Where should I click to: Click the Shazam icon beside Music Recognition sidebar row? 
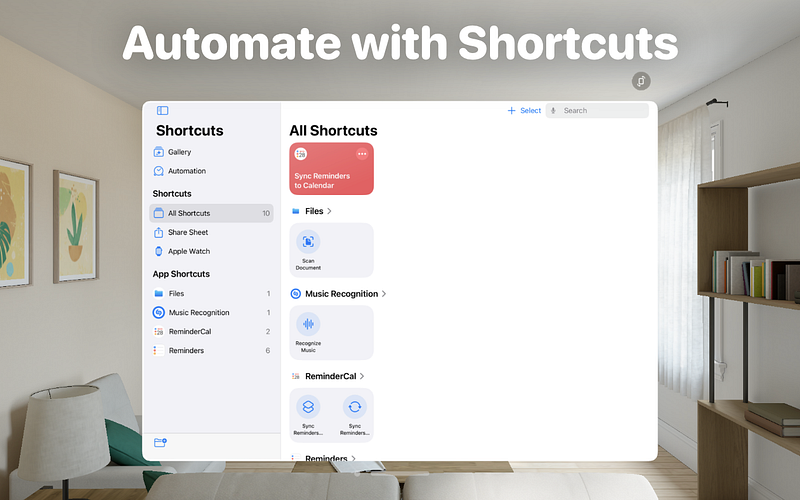coord(159,312)
